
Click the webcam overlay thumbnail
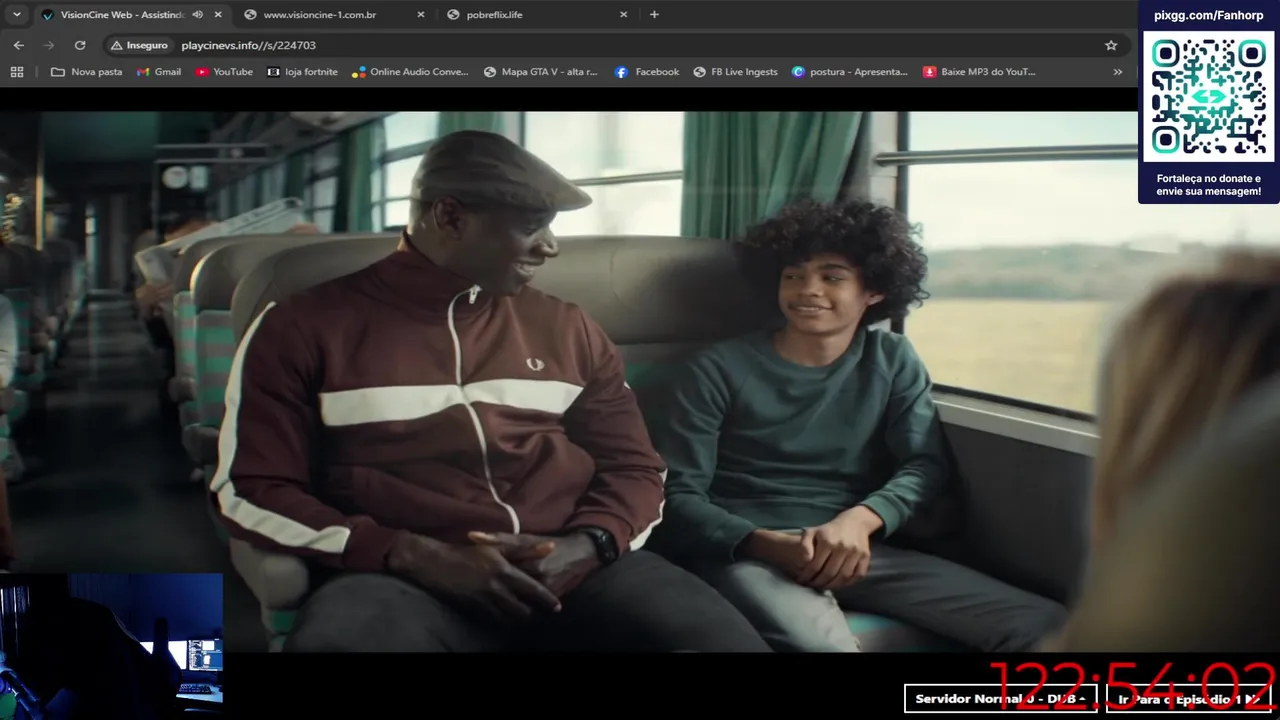[111, 646]
